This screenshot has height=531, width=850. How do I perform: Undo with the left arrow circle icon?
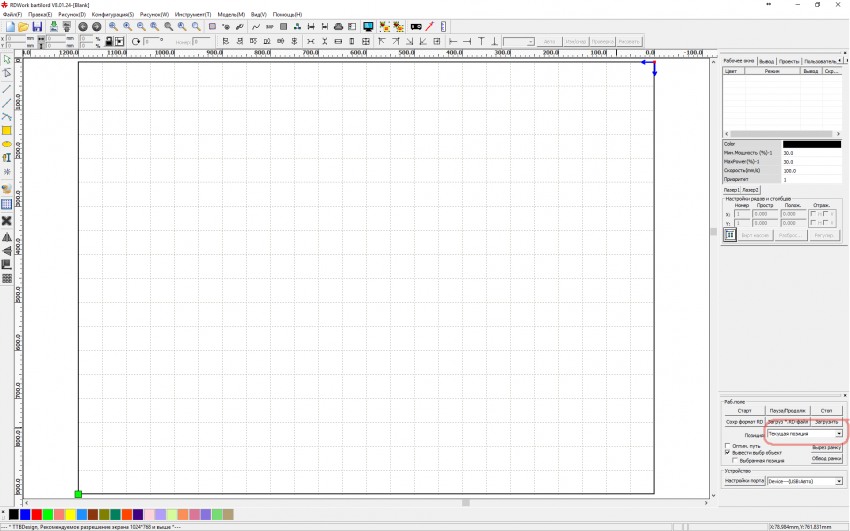click(x=83, y=27)
